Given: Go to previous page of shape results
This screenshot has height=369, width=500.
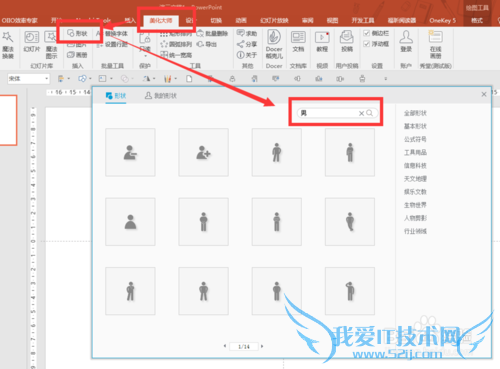Looking at the screenshot, I should point(225,346).
